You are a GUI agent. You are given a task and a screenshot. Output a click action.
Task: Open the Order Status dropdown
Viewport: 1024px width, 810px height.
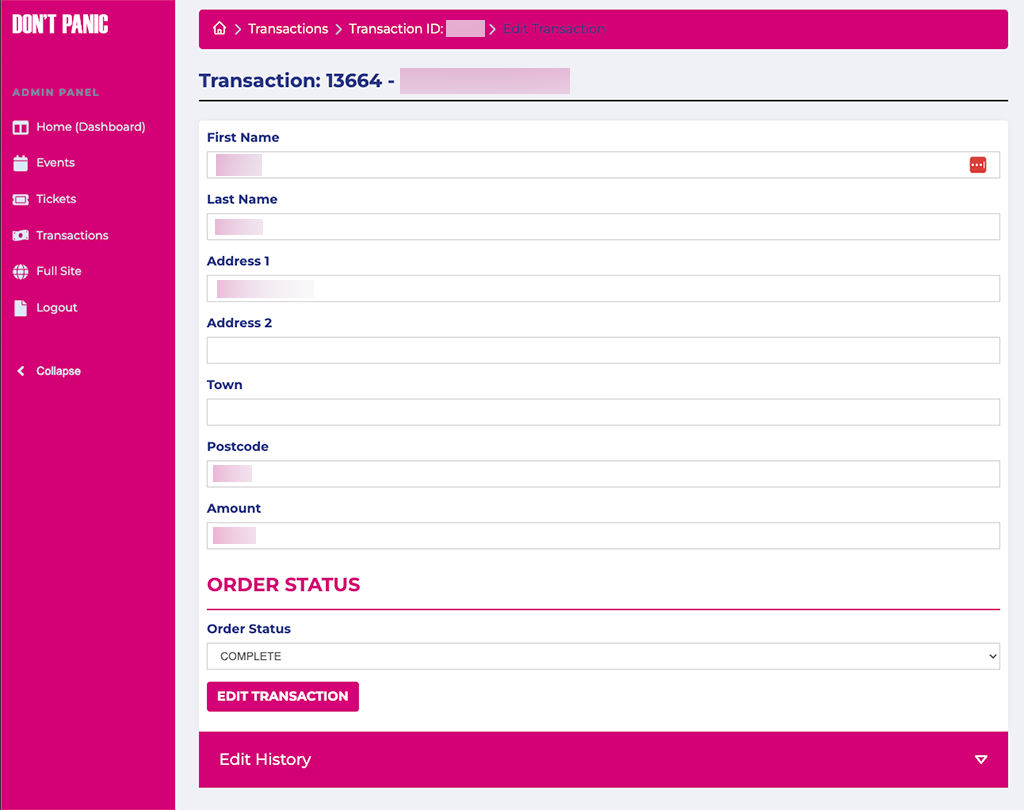[x=603, y=656]
